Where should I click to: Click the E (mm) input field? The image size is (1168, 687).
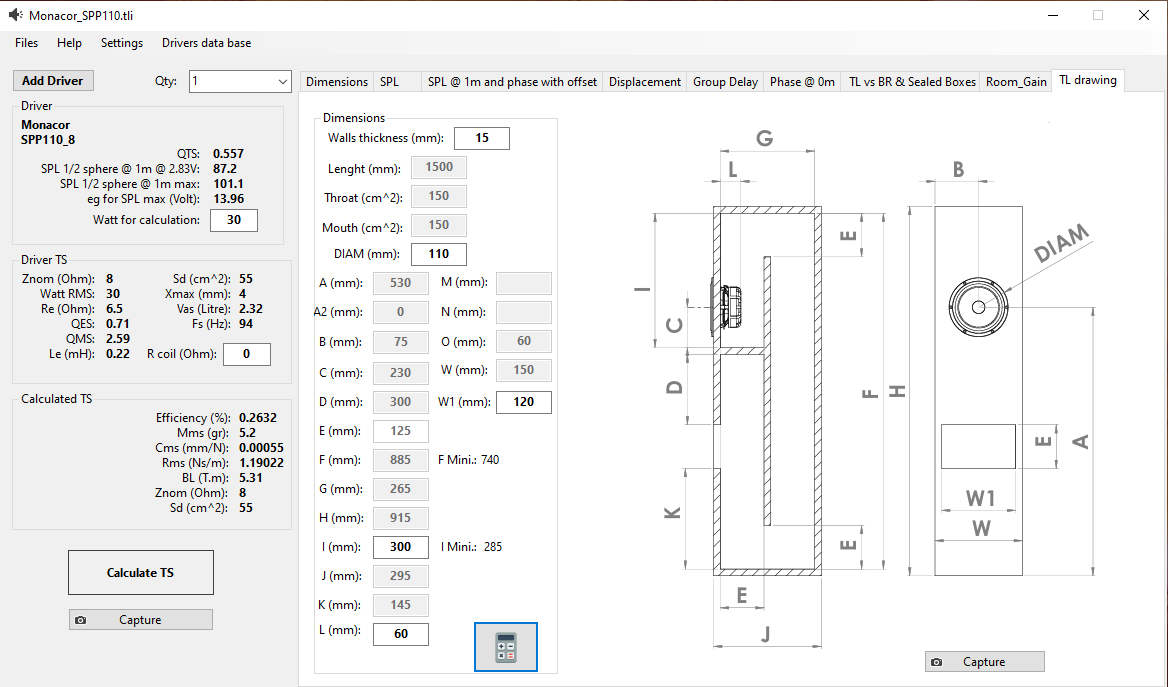point(401,431)
